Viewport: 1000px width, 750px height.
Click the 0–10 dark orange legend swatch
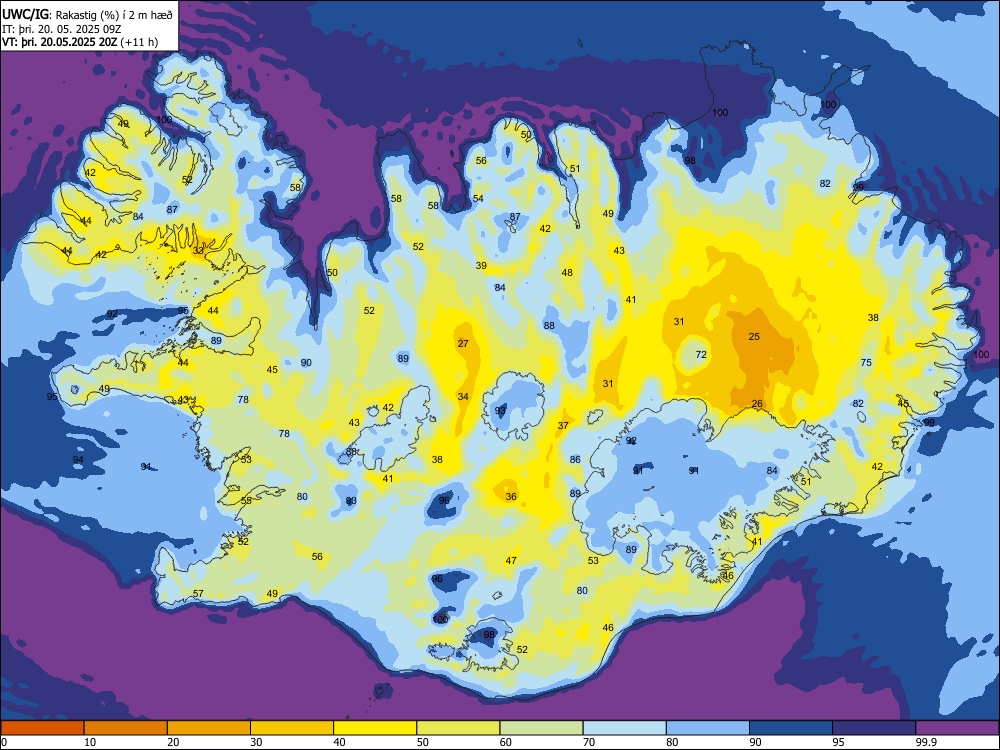tap(42, 728)
